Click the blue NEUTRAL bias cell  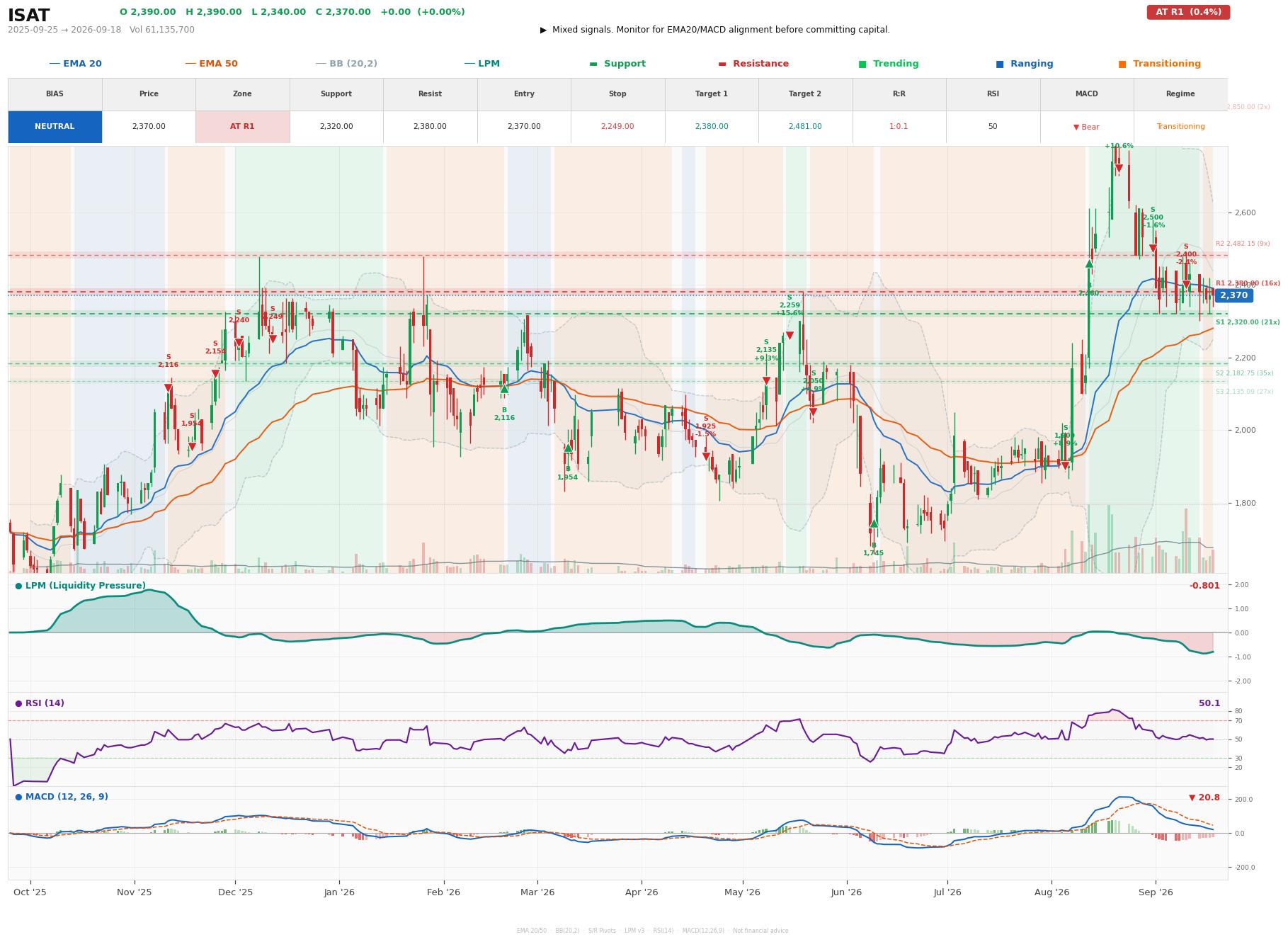point(55,127)
